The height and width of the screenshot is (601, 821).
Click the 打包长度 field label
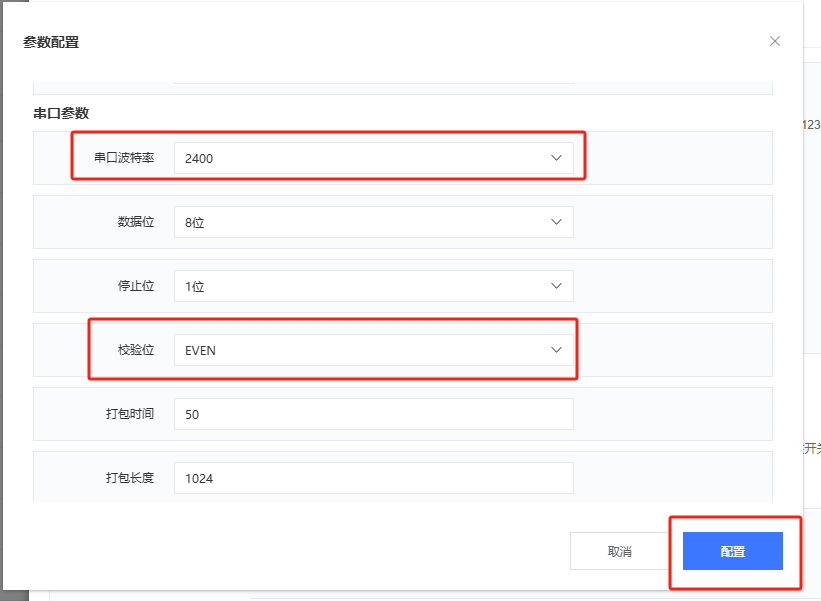pos(130,478)
